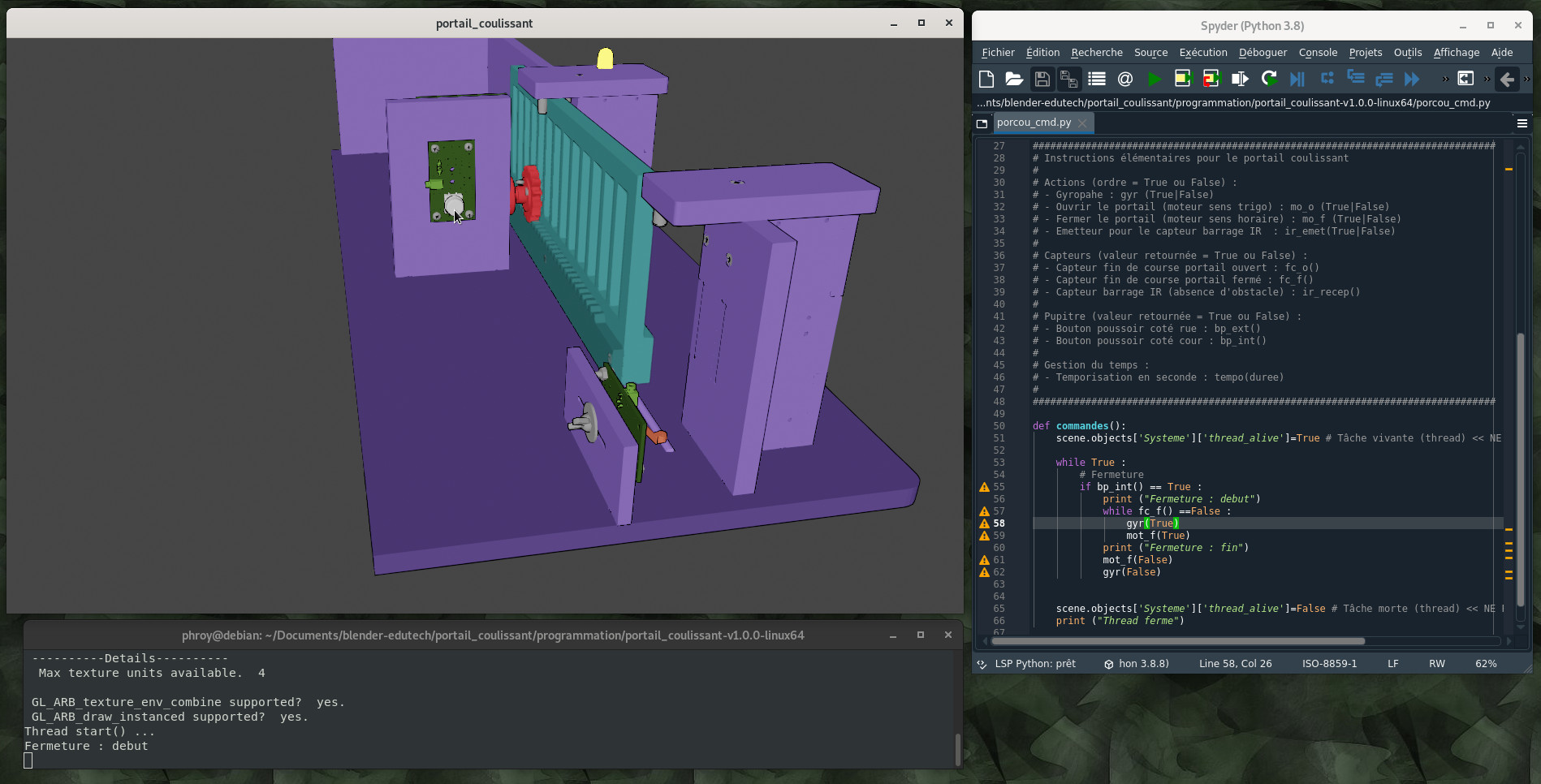
Task: Click the yellow gyrophare lamp in 3D view
Action: [x=605, y=58]
